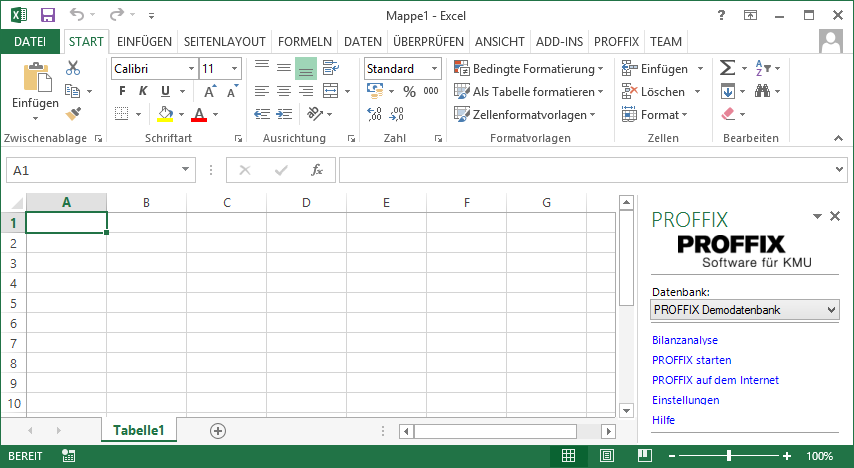Toggle italic formatting K
854x468 pixels.
click(143, 91)
